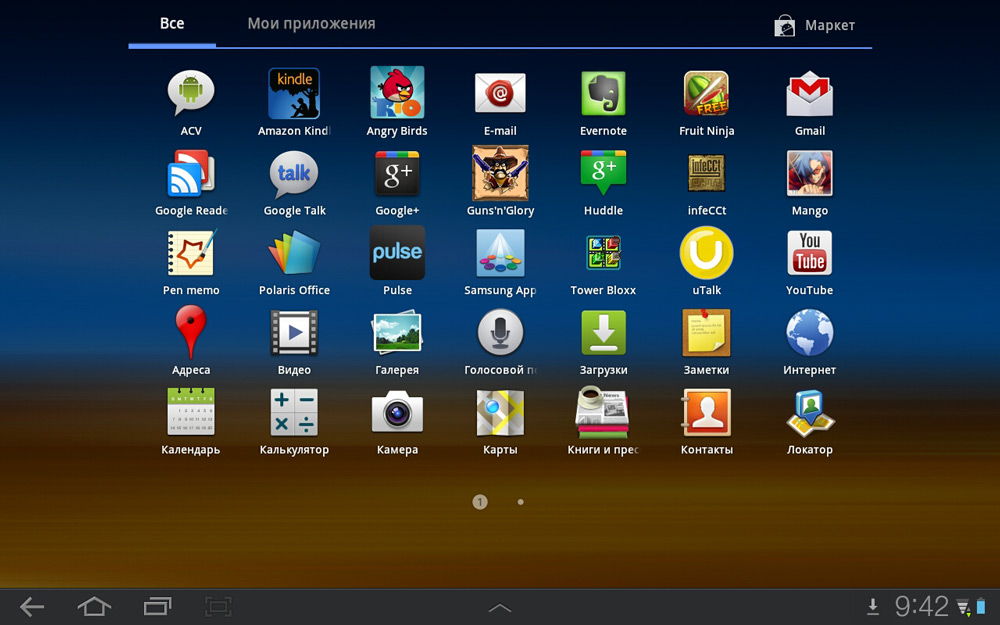The height and width of the screenshot is (625, 1000).
Task: Launch Голосовой поиск voice search
Action: [x=500, y=332]
